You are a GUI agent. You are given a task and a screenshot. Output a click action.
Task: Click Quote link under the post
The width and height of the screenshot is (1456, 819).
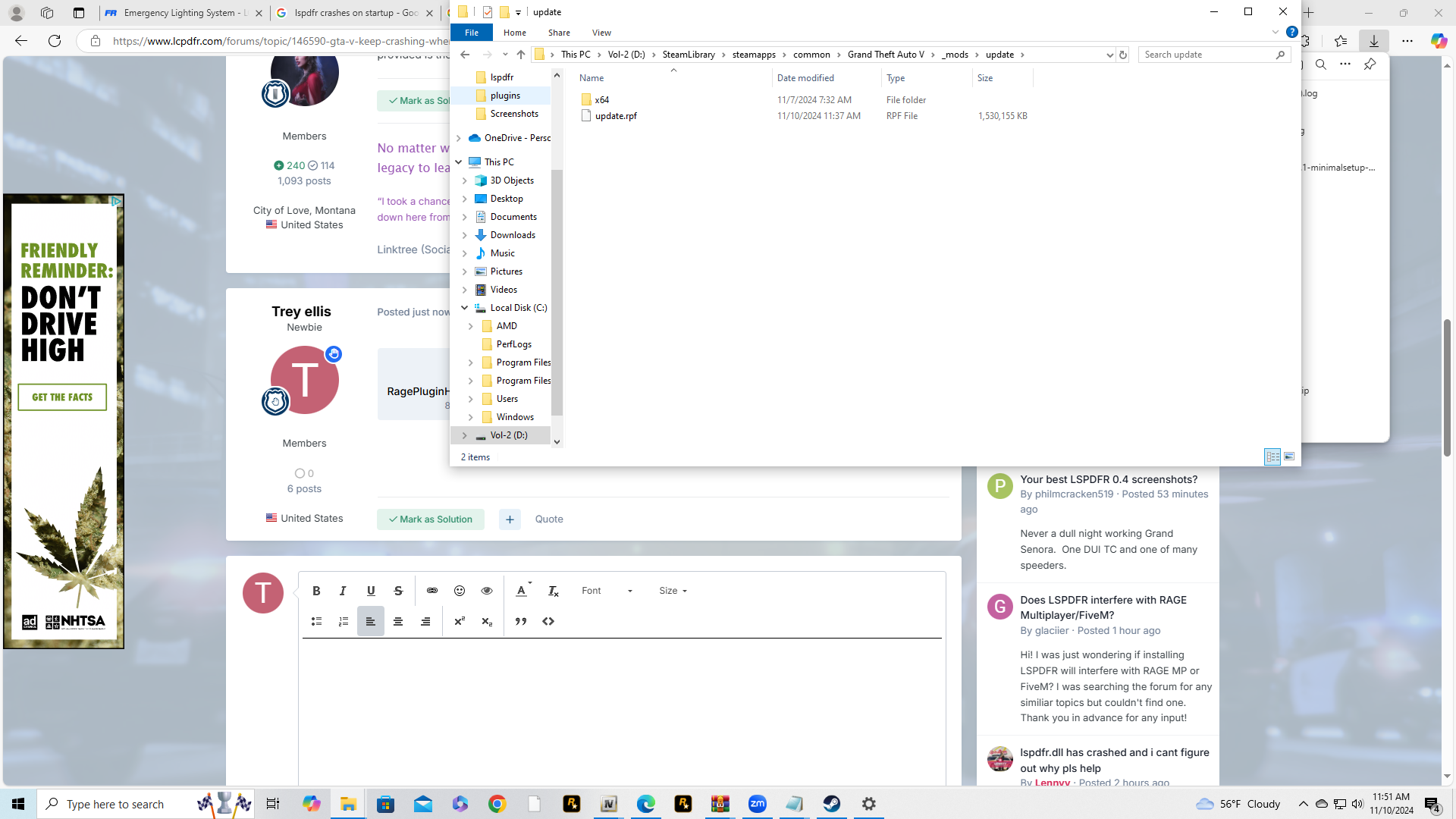pos(549,519)
